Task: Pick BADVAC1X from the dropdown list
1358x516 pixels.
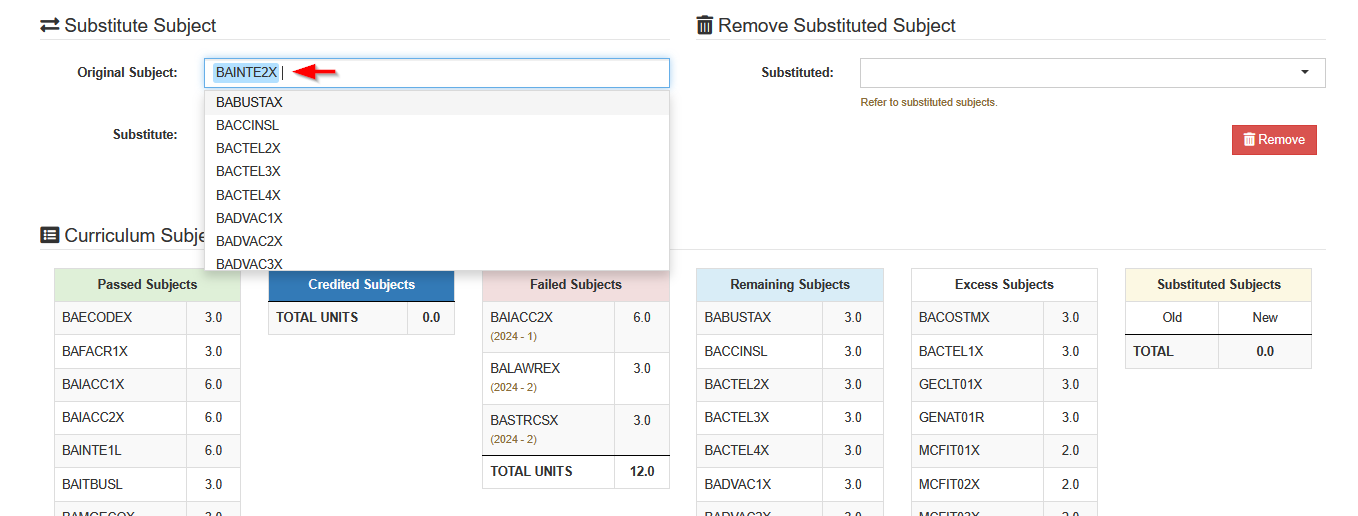Action: pos(437,219)
